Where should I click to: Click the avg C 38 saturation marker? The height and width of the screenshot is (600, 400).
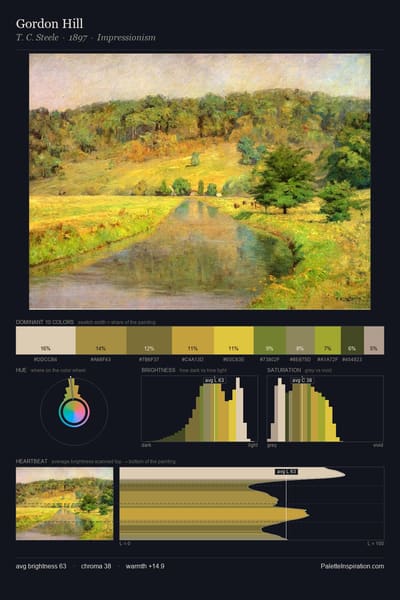pyautogui.click(x=302, y=380)
